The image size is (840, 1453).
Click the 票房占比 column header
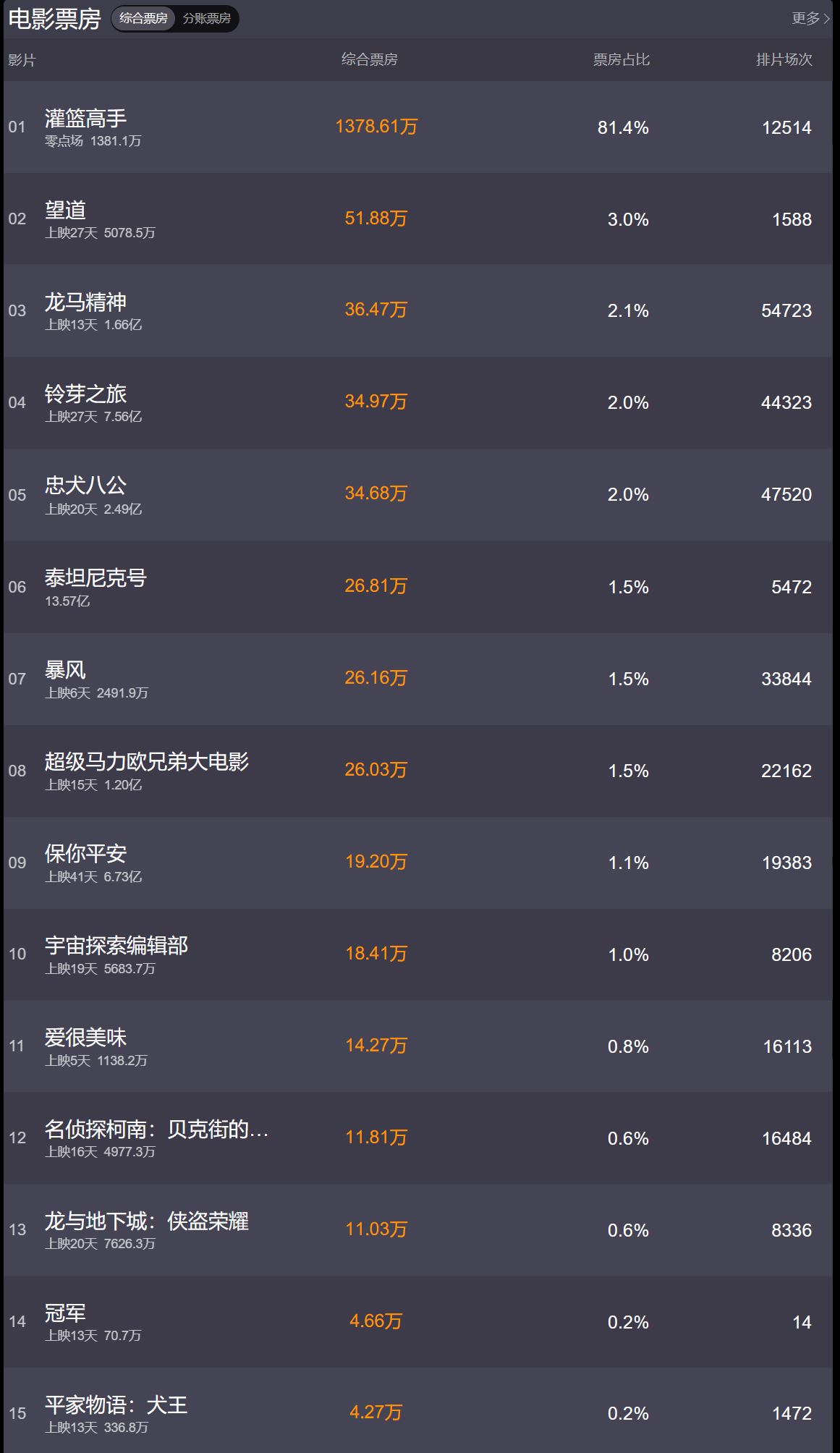(621, 59)
